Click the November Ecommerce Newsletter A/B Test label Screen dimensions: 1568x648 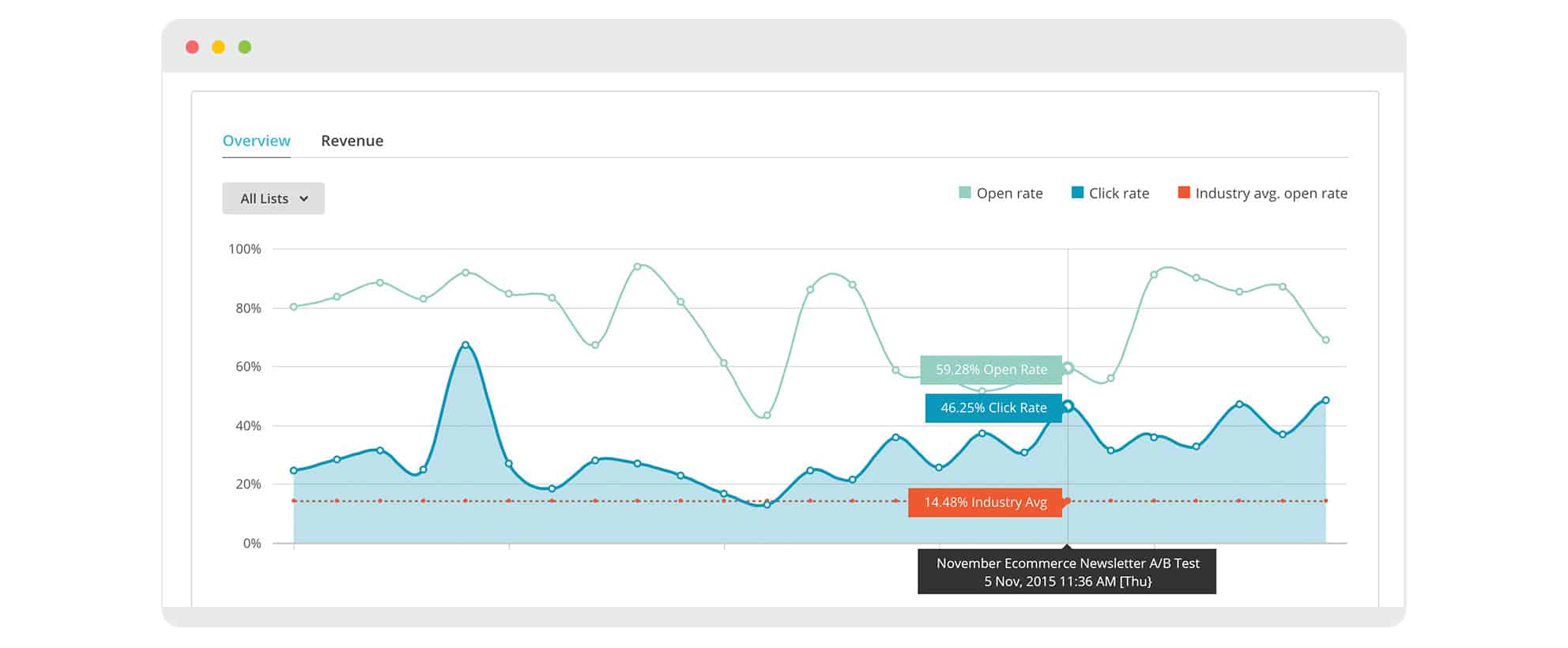coord(1067,563)
